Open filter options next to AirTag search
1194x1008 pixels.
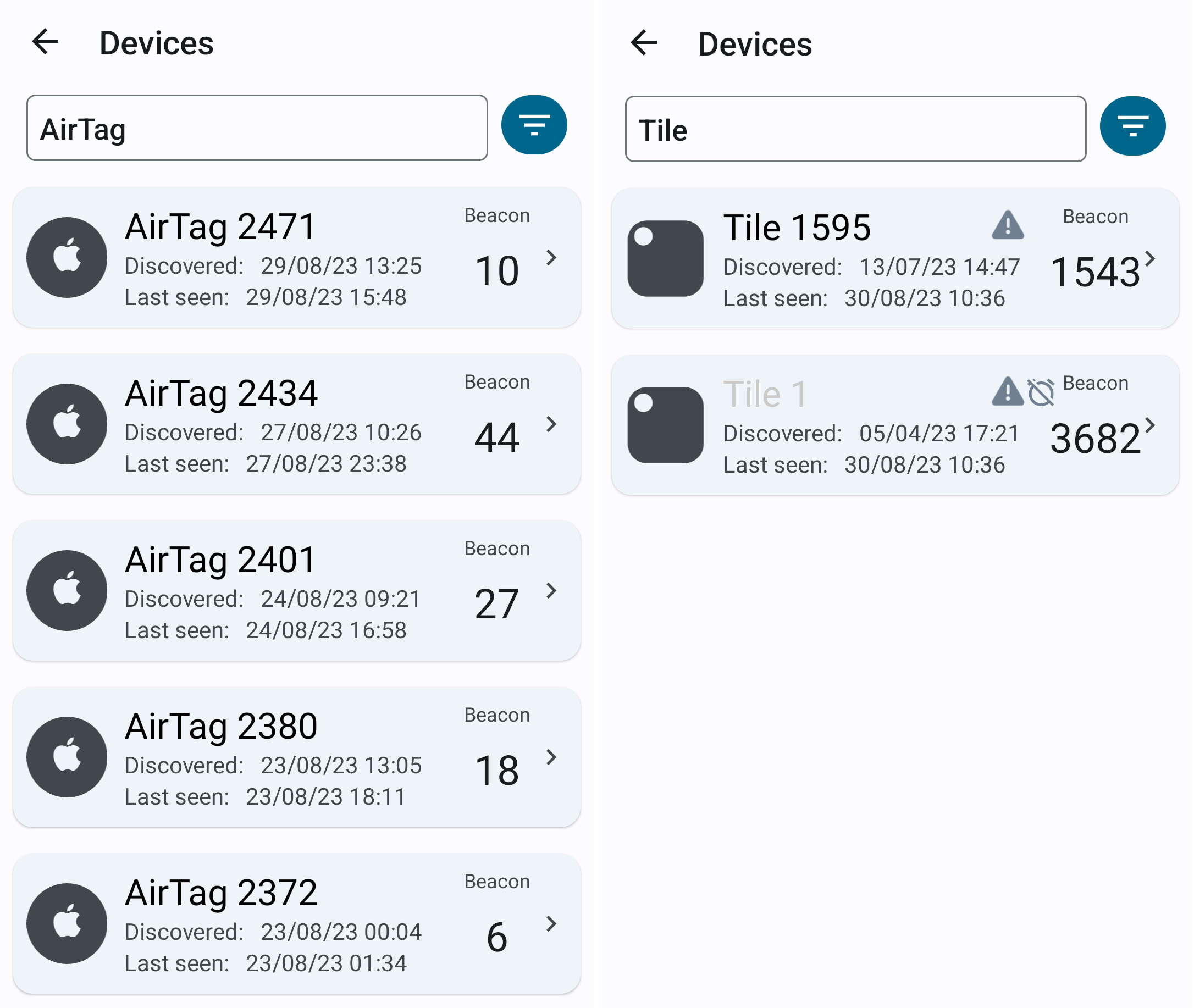tap(534, 125)
